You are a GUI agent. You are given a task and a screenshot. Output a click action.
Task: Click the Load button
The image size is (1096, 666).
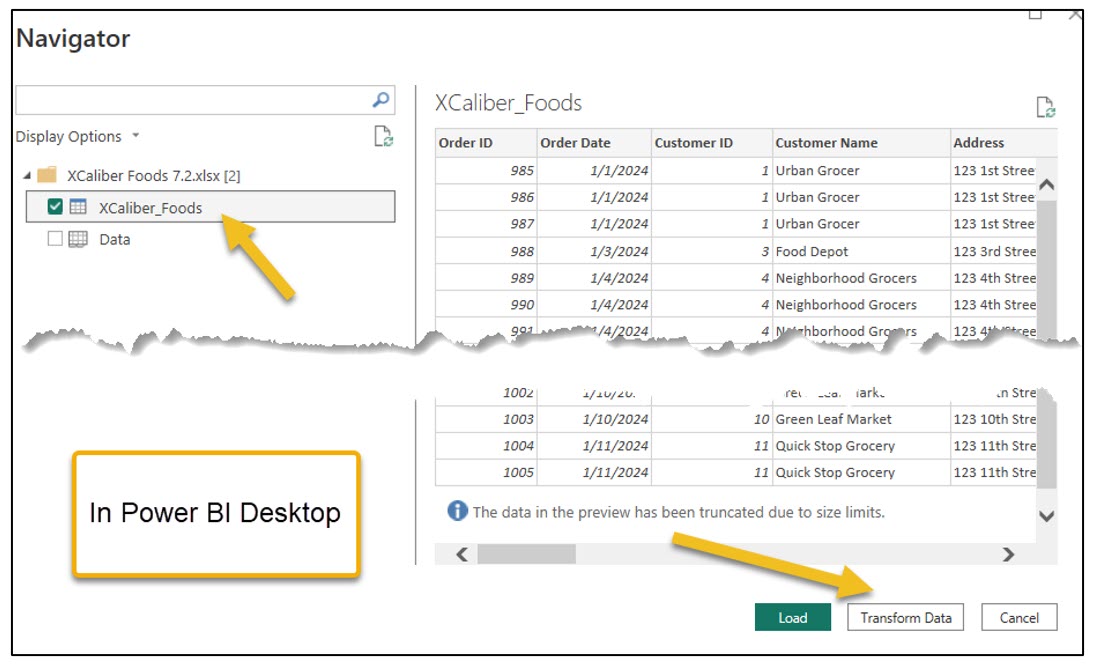click(793, 618)
